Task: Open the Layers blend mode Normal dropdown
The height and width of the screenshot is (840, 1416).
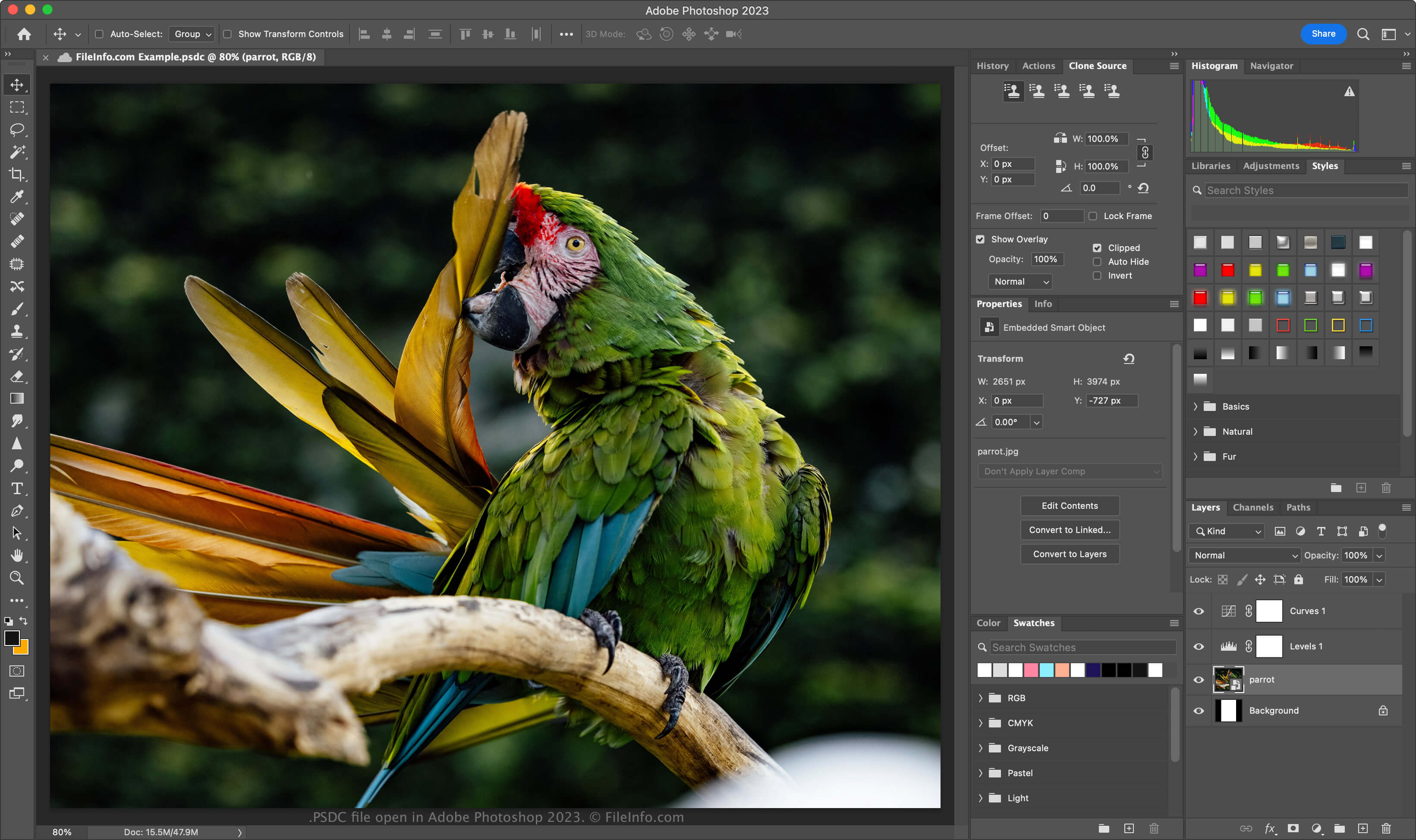Action: pos(1244,555)
